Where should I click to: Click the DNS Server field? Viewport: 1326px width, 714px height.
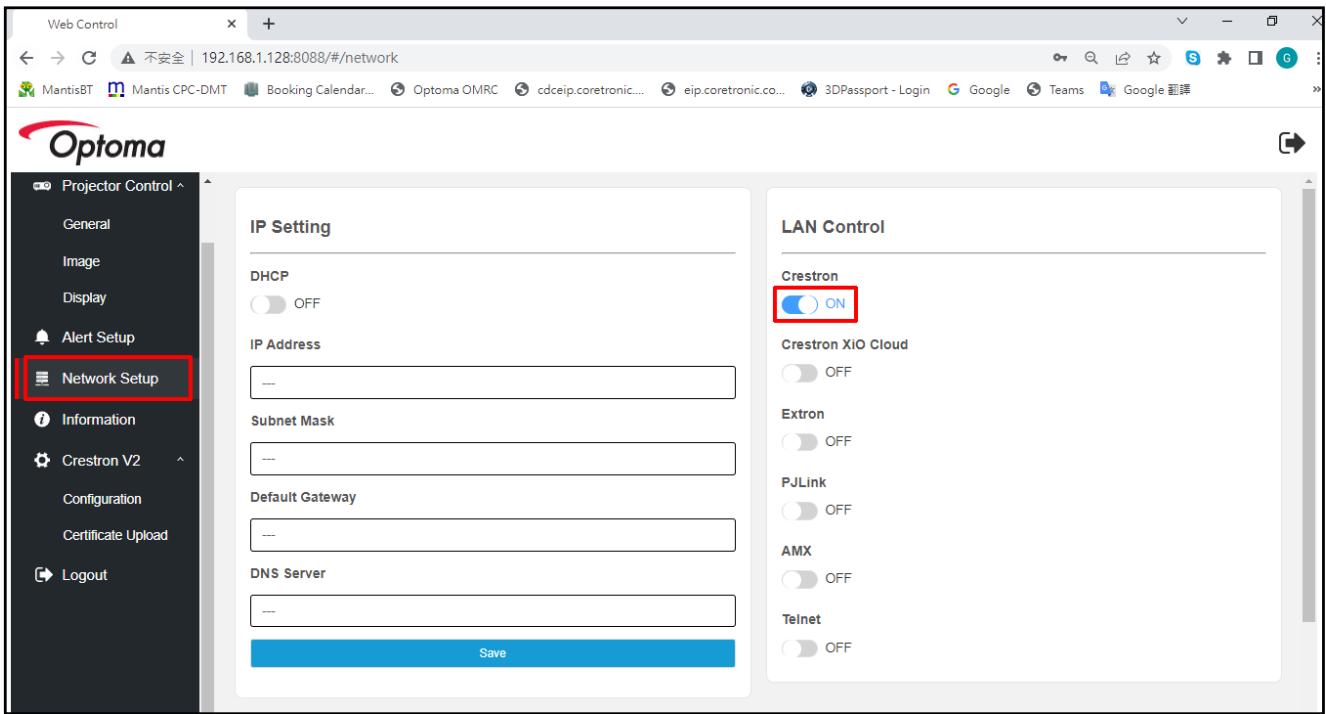click(x=492, y=611)
